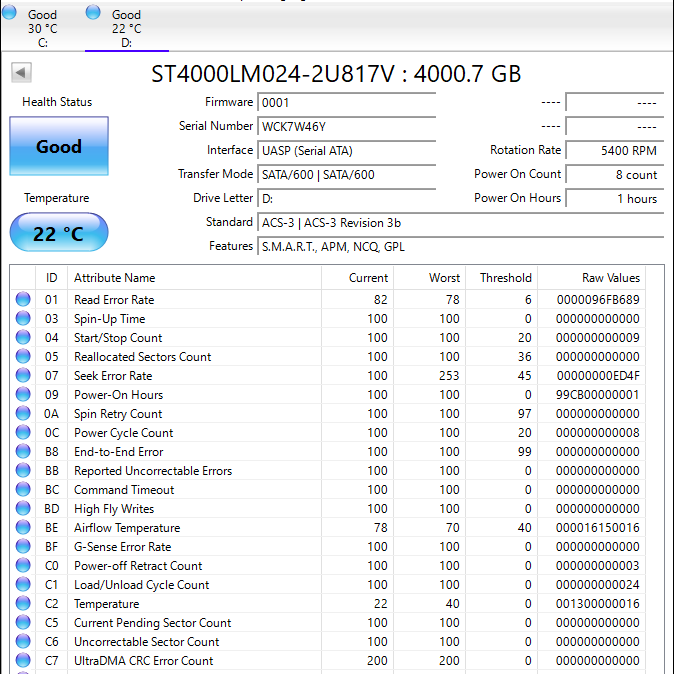The height and width of the screenshot is (674, 674).
Task: Click Rotation Rate value 5400 RPM
Action: click(x=615, y=150)
